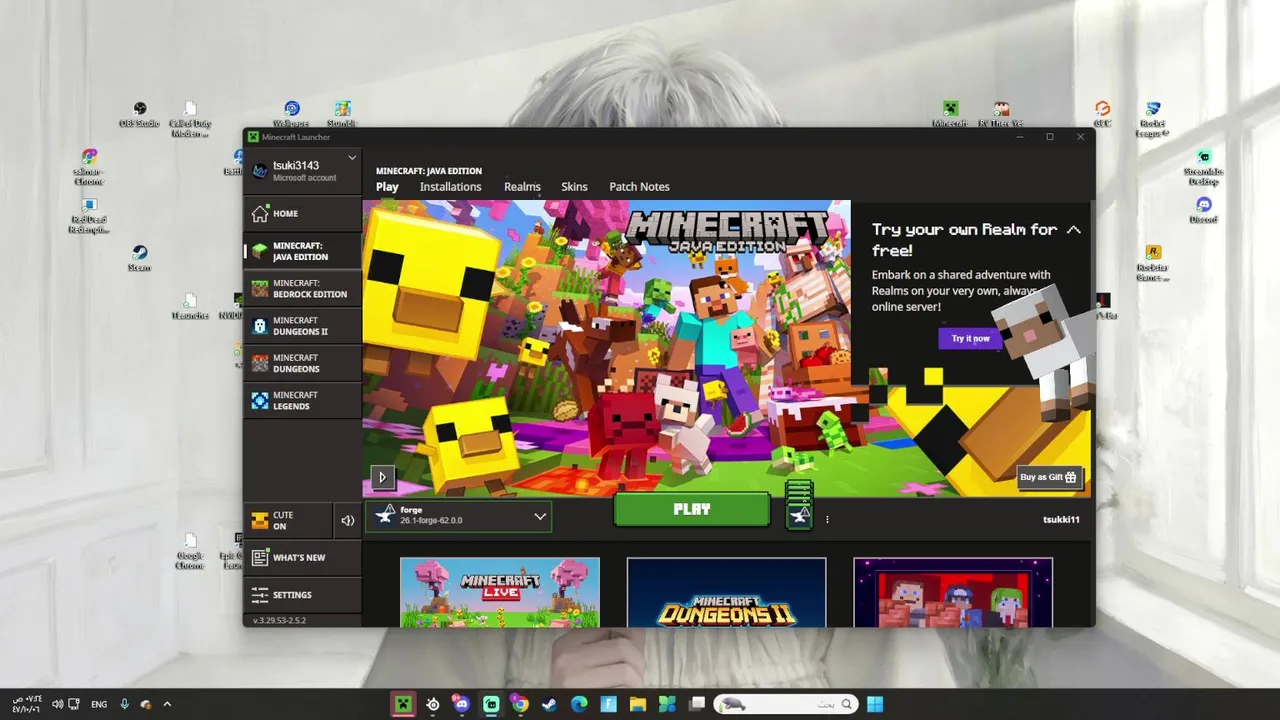Open Discord desktop shortcut
Image resolution: width=1280 pixels, height=720 pixels.
tap(1204, 210)
